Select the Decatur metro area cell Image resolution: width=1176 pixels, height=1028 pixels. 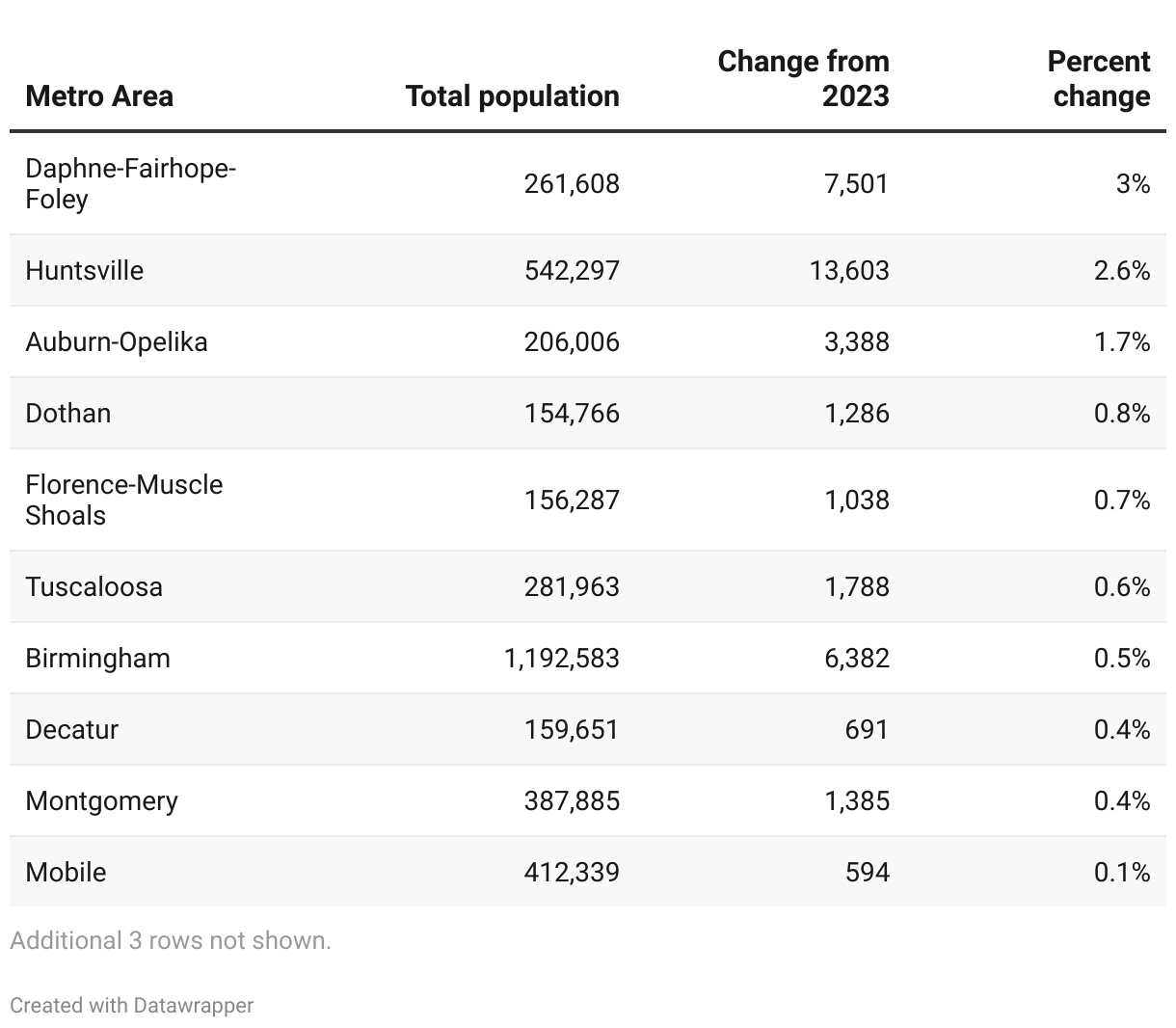72,729
